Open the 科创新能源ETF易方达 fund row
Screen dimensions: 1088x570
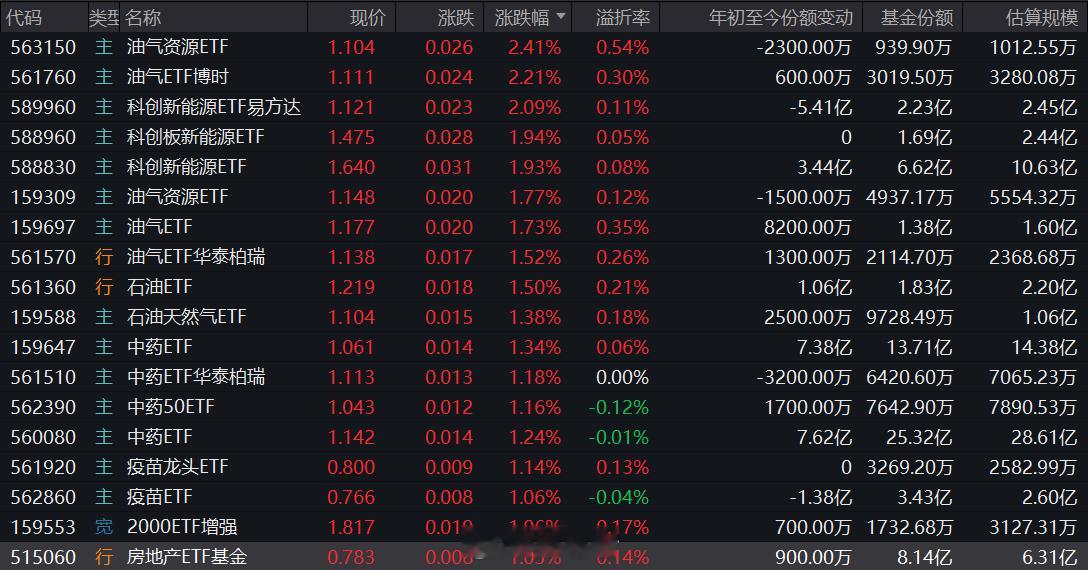coord(214,107)
